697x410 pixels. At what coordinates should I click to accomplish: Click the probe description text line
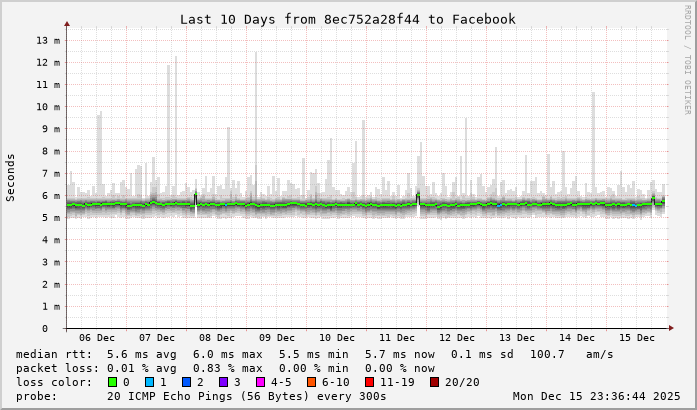click(201, 396)
